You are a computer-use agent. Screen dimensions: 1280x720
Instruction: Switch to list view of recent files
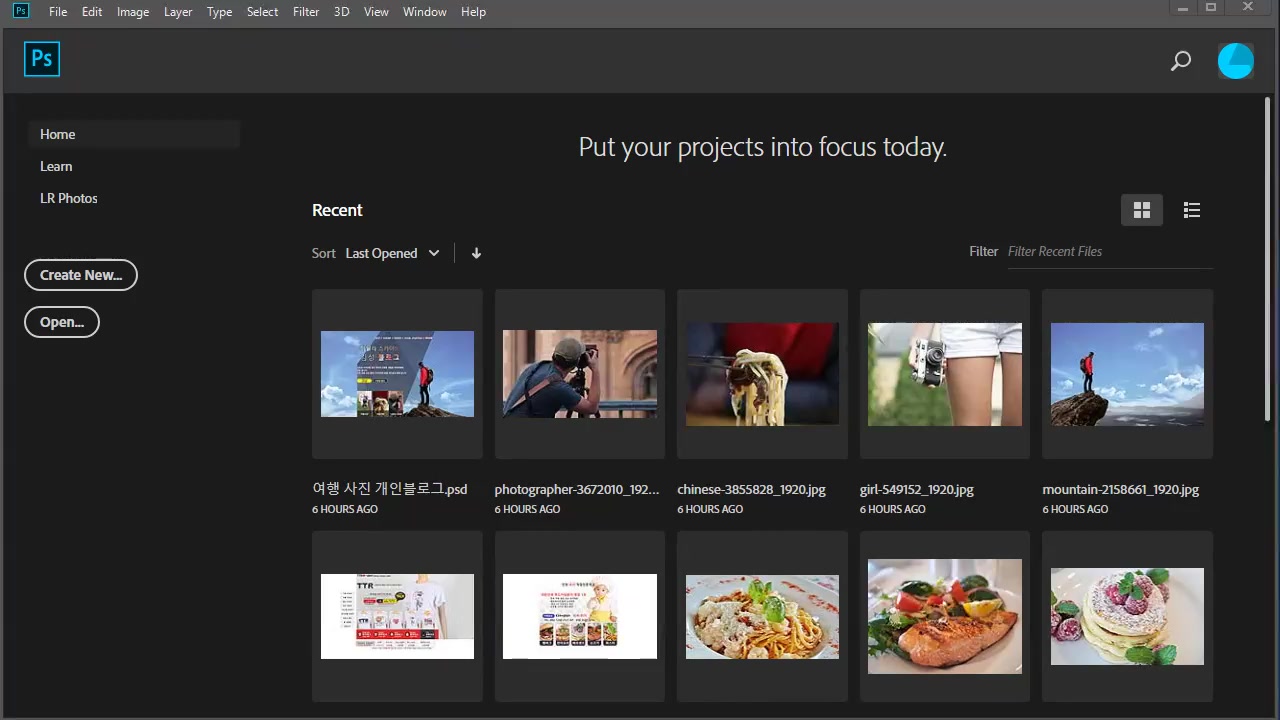(1191, 210)
